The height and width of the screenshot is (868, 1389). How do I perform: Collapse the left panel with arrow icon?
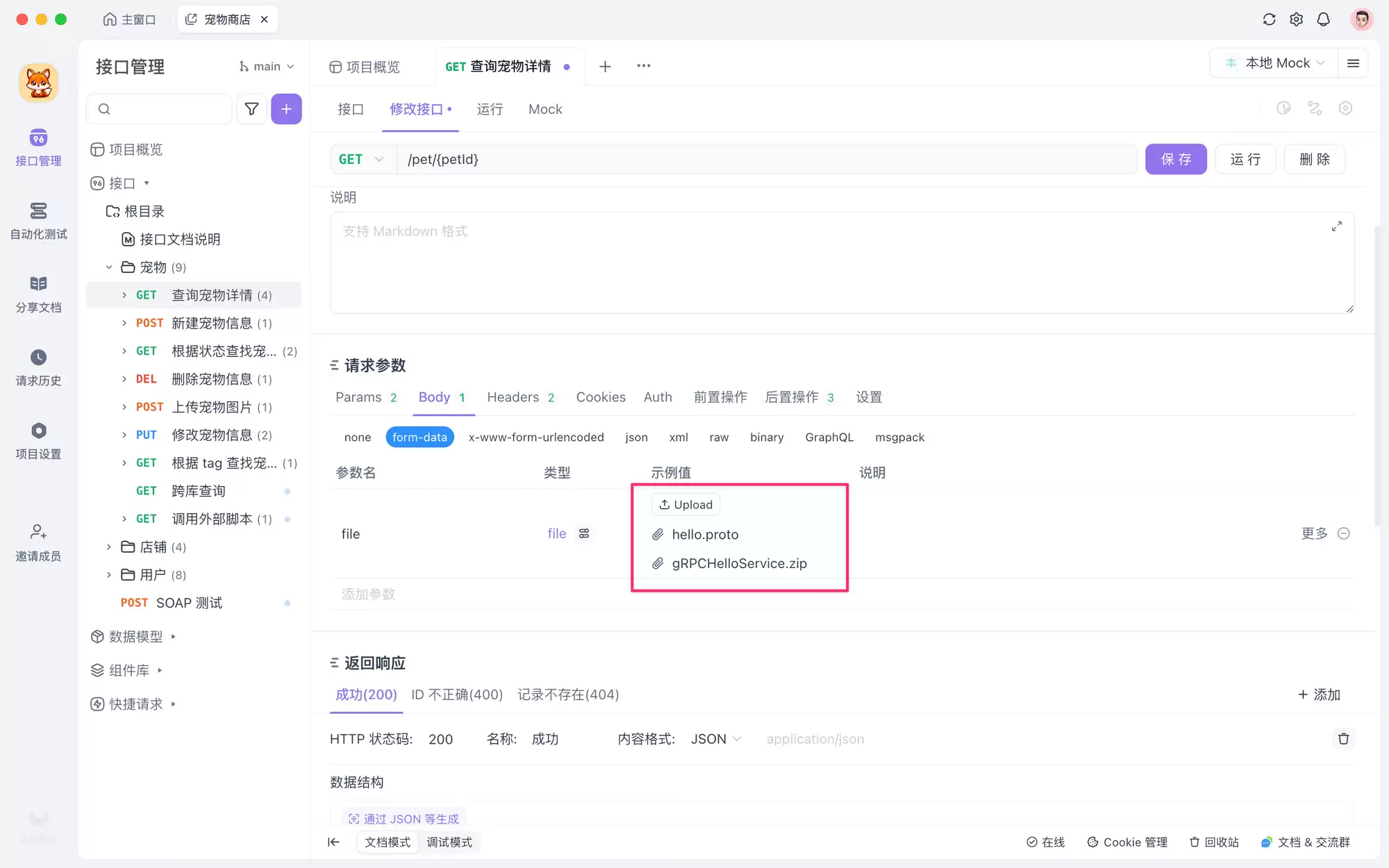(334, 842)
